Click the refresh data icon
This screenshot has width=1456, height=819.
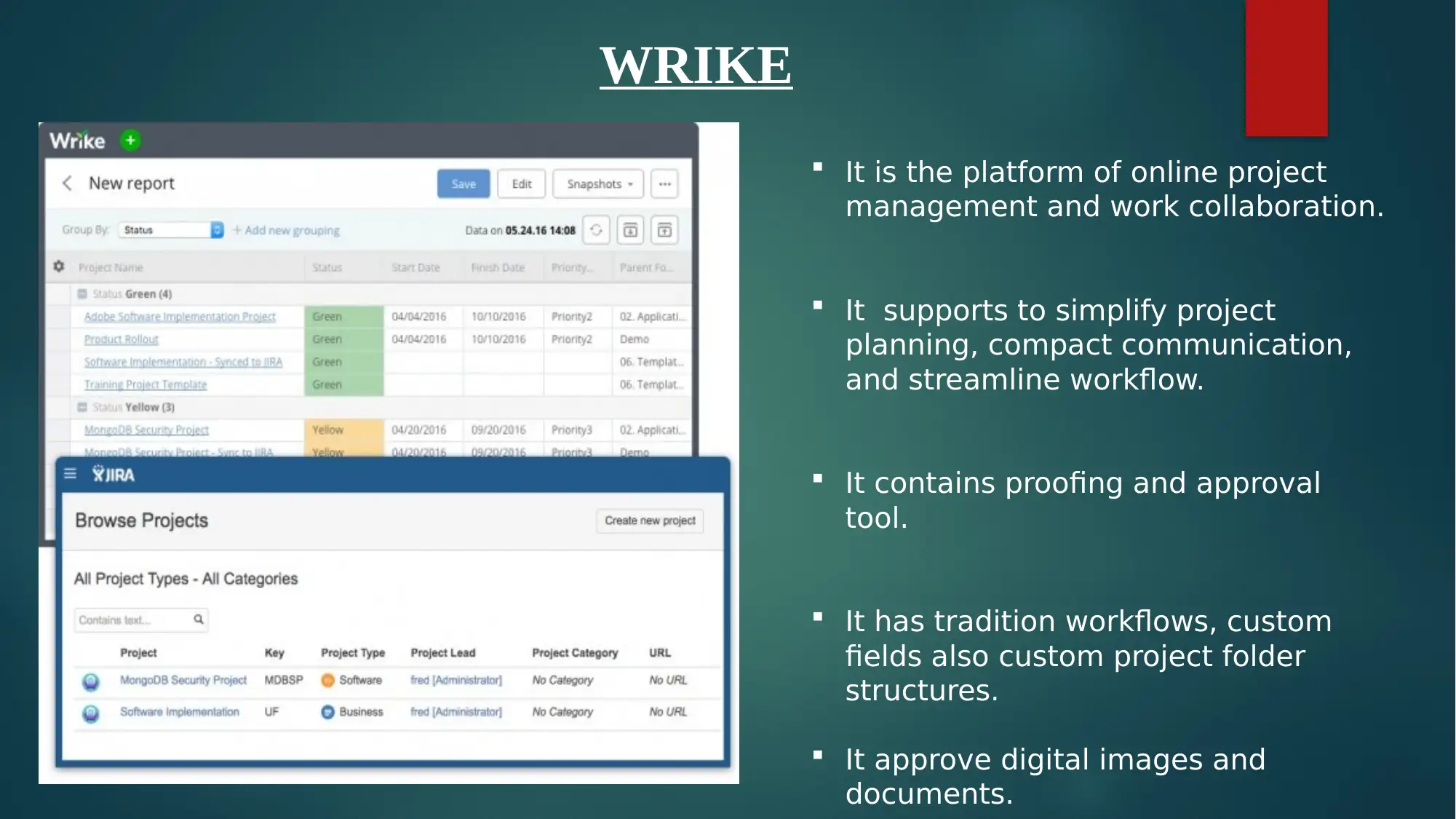(x=596, y=230)
